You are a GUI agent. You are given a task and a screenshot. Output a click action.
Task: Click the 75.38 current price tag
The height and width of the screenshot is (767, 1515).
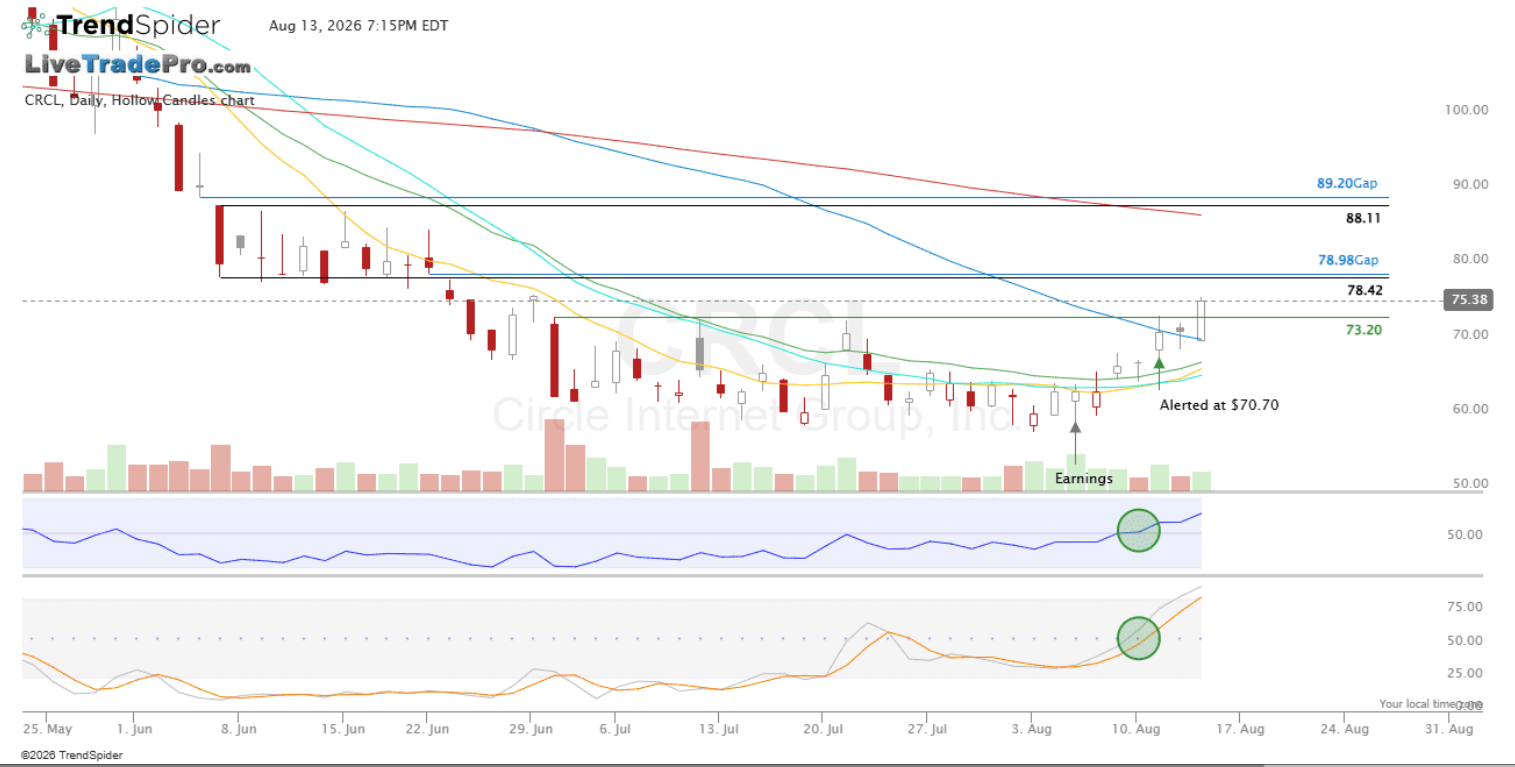tap(1468, 300)
